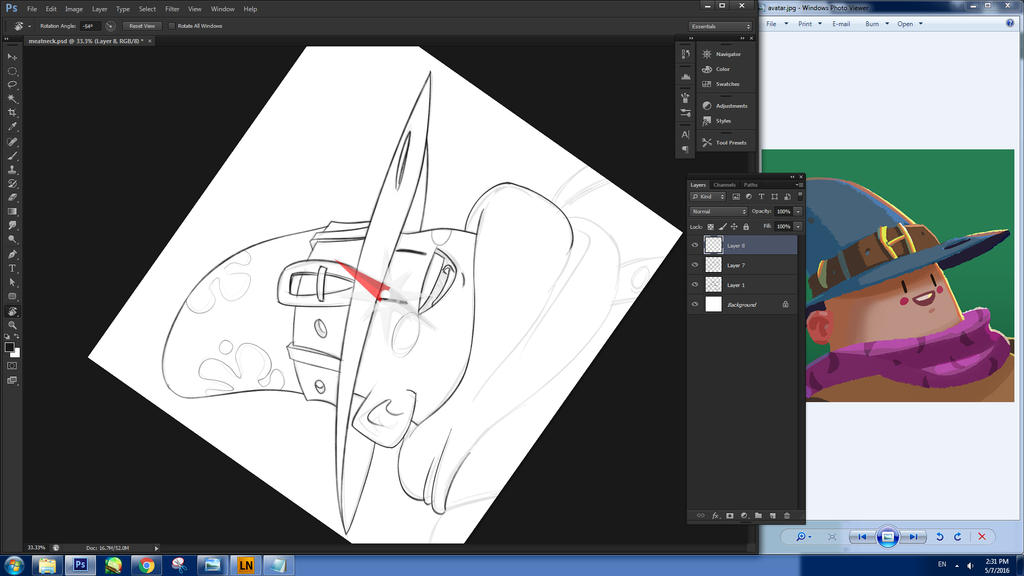
Task: Select the Lasso tool
Action: pyautogui.click(x=12, y=84)
